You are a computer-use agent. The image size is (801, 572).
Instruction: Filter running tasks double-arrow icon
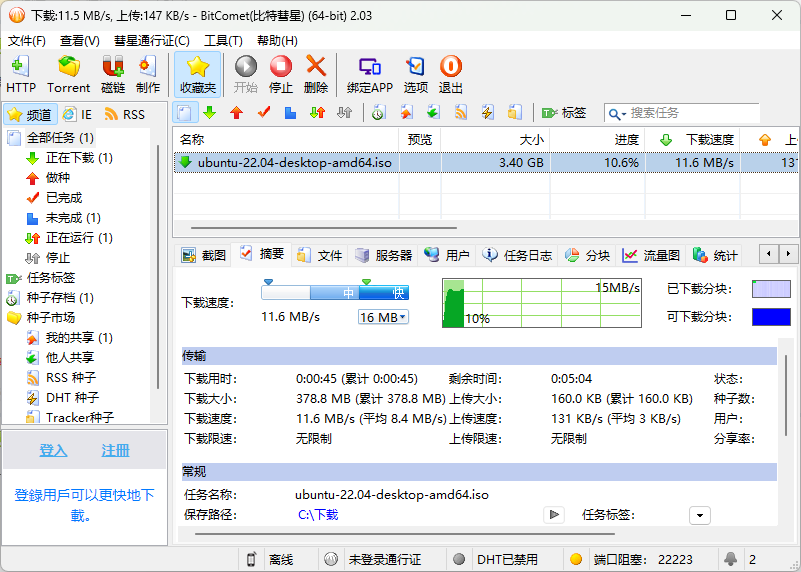pos(317,113)
